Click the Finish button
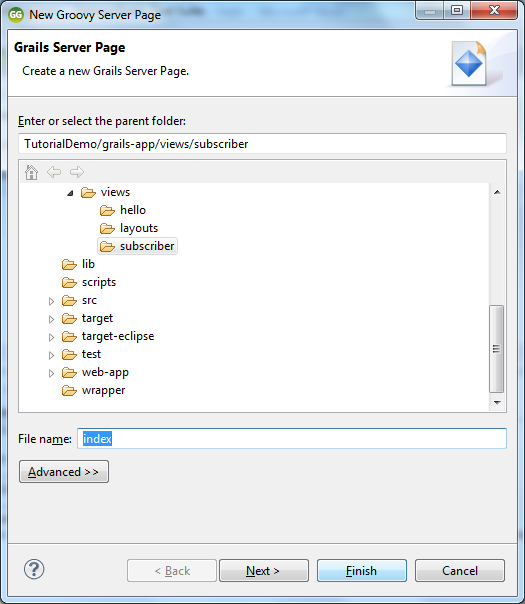The width and height of the screenshot is (525, 604). 362,570
